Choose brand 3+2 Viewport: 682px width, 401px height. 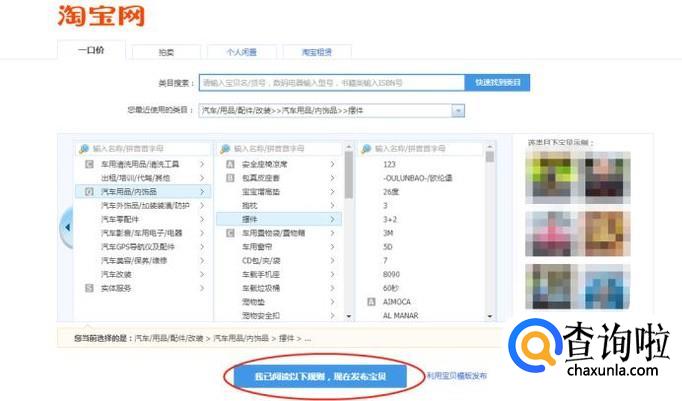point(390,219)
